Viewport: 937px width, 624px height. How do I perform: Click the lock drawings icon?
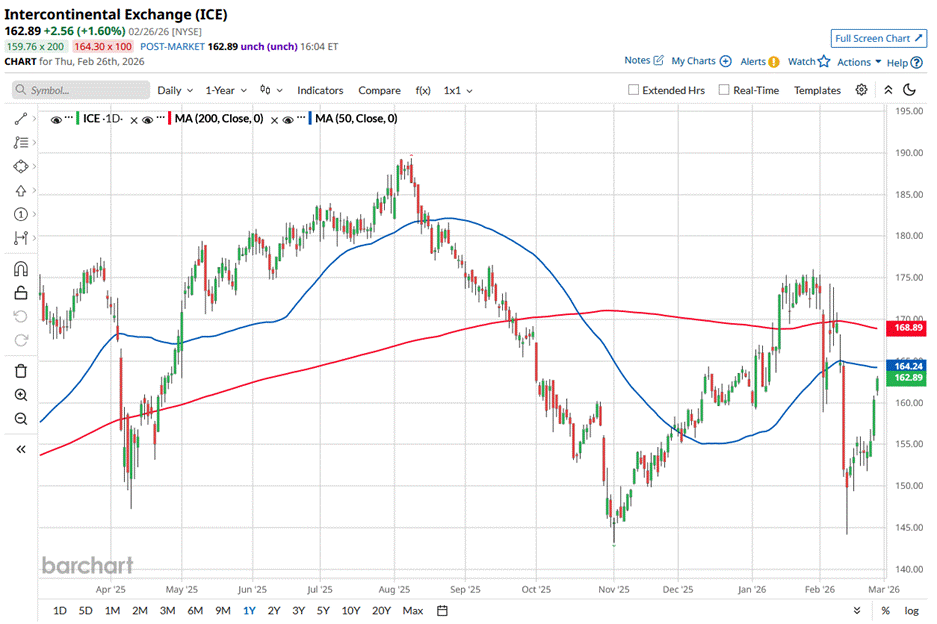[x=20, y=293]
